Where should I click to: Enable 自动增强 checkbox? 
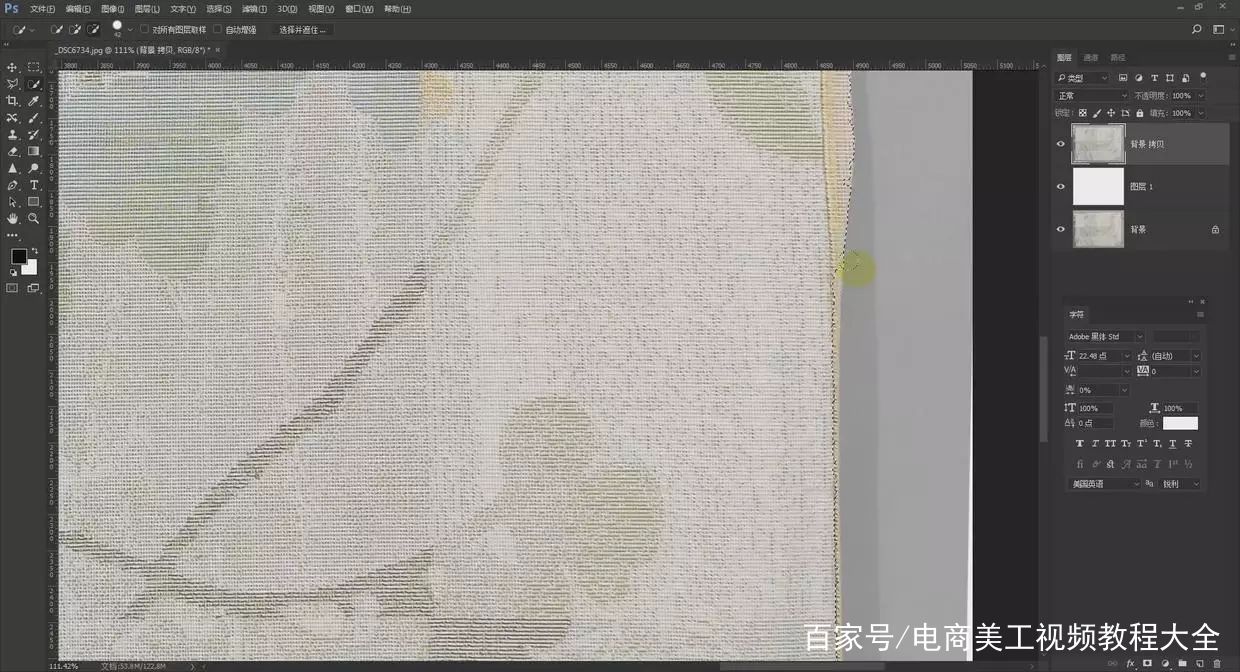217,30
